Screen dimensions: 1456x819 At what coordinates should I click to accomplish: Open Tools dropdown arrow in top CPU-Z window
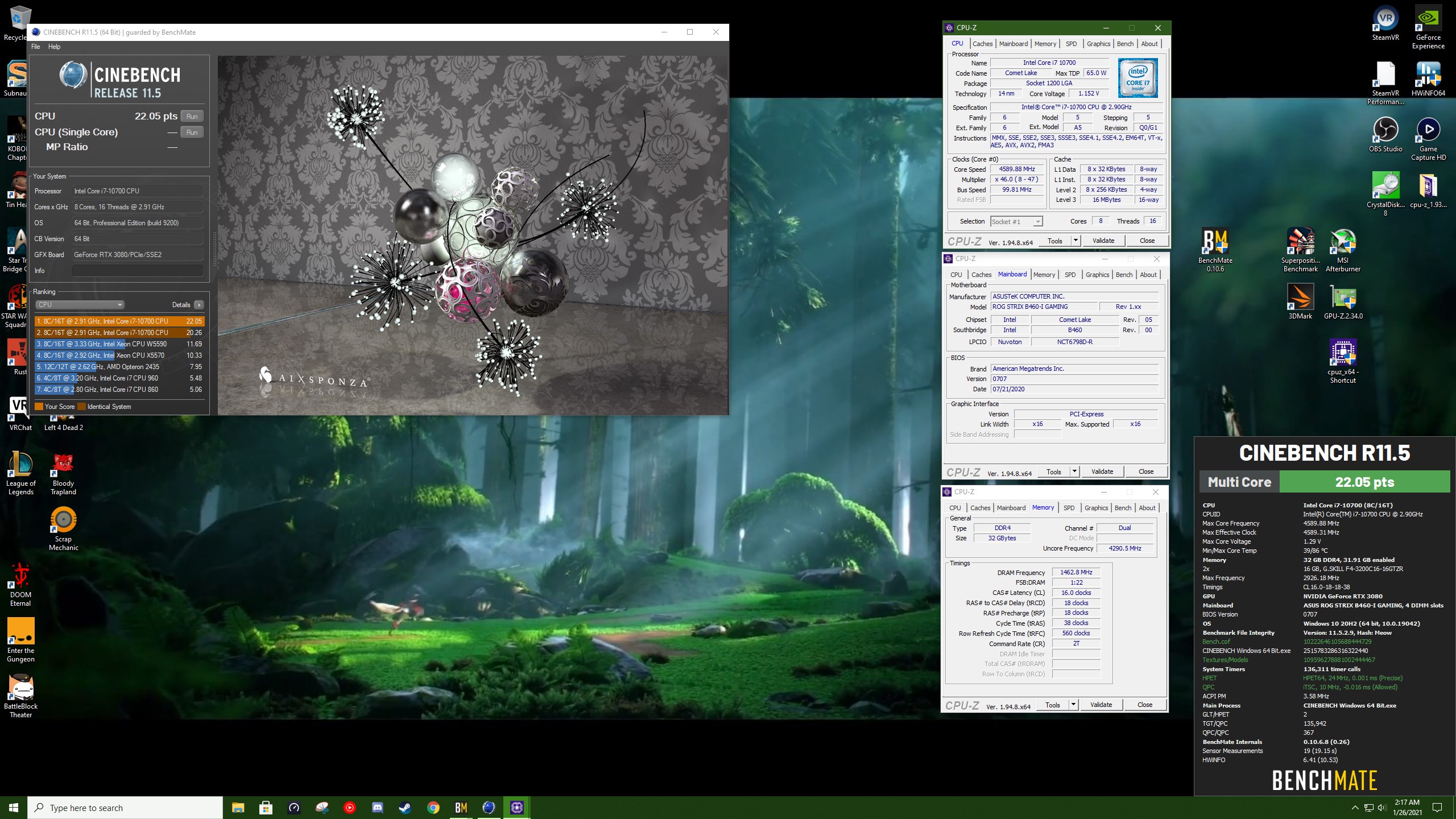coord(1075,241)
